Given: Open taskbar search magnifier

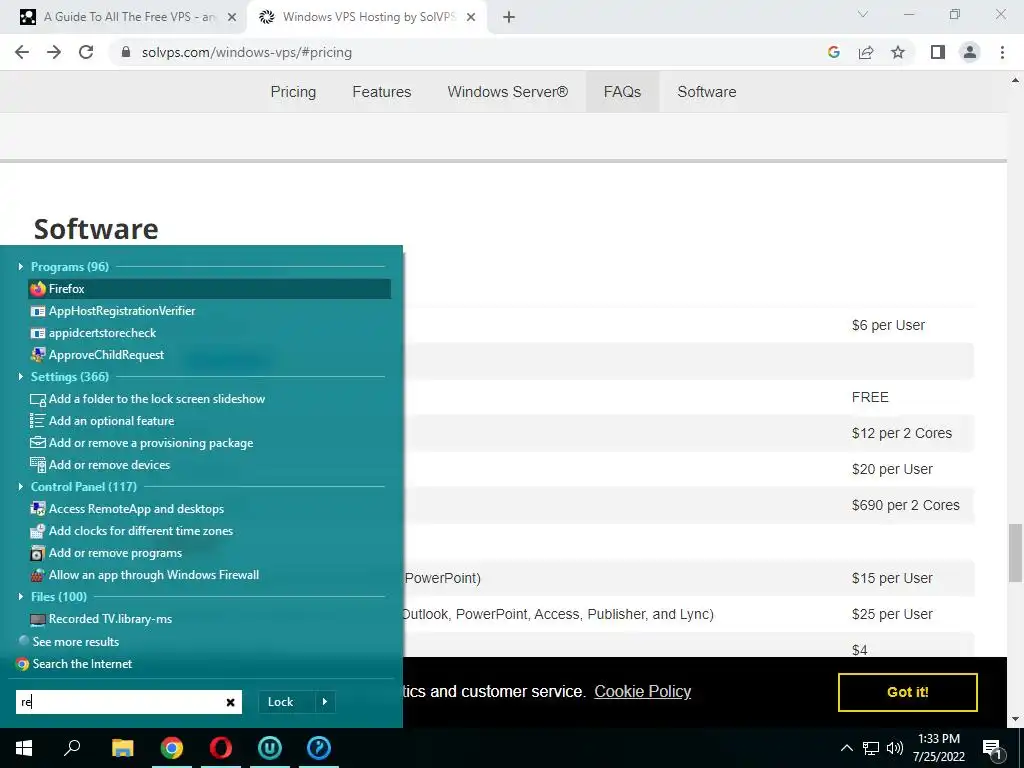Looking at the screenshot, I should pos(72,748).
